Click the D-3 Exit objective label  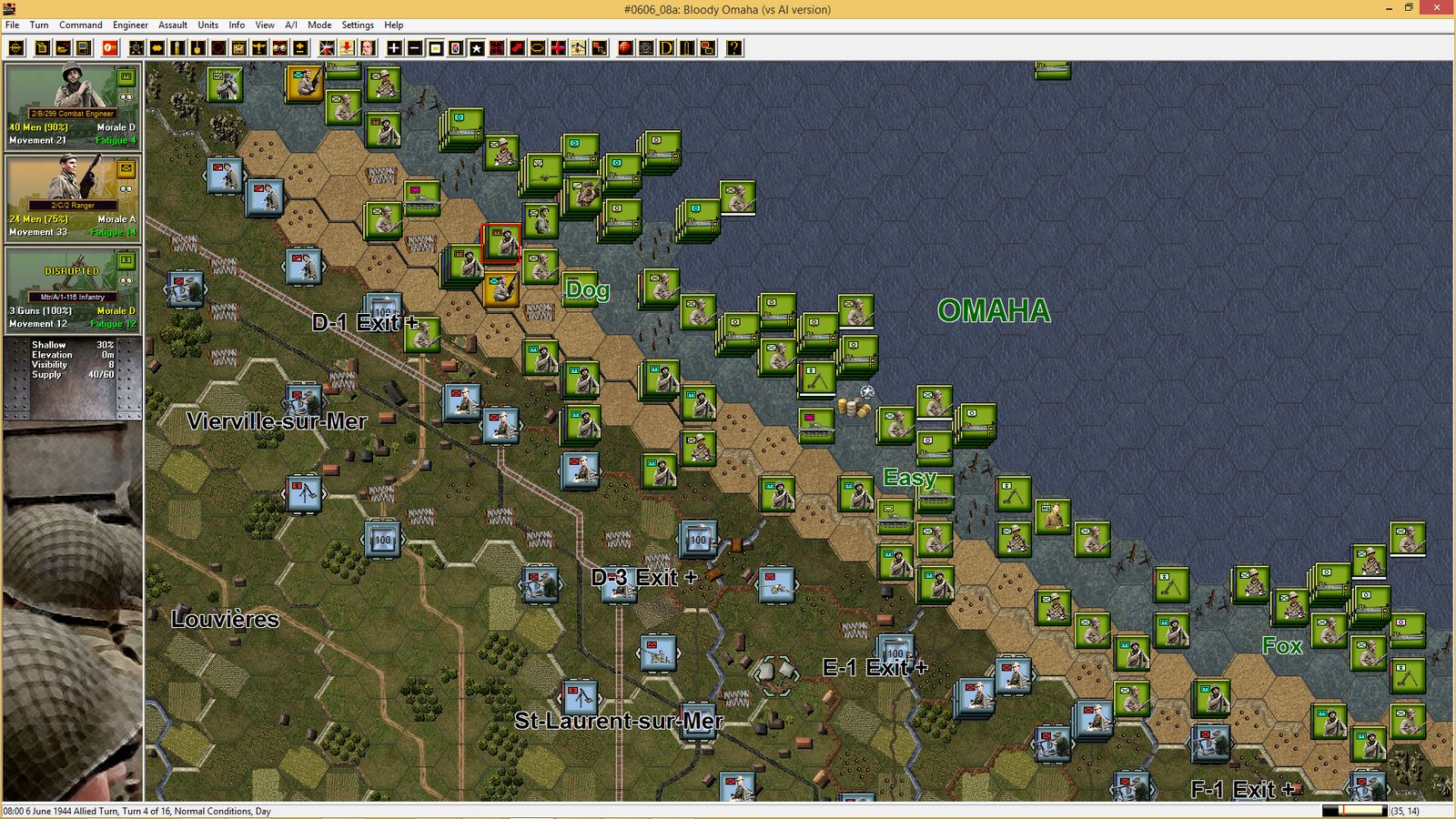click(x=644, y=577)
